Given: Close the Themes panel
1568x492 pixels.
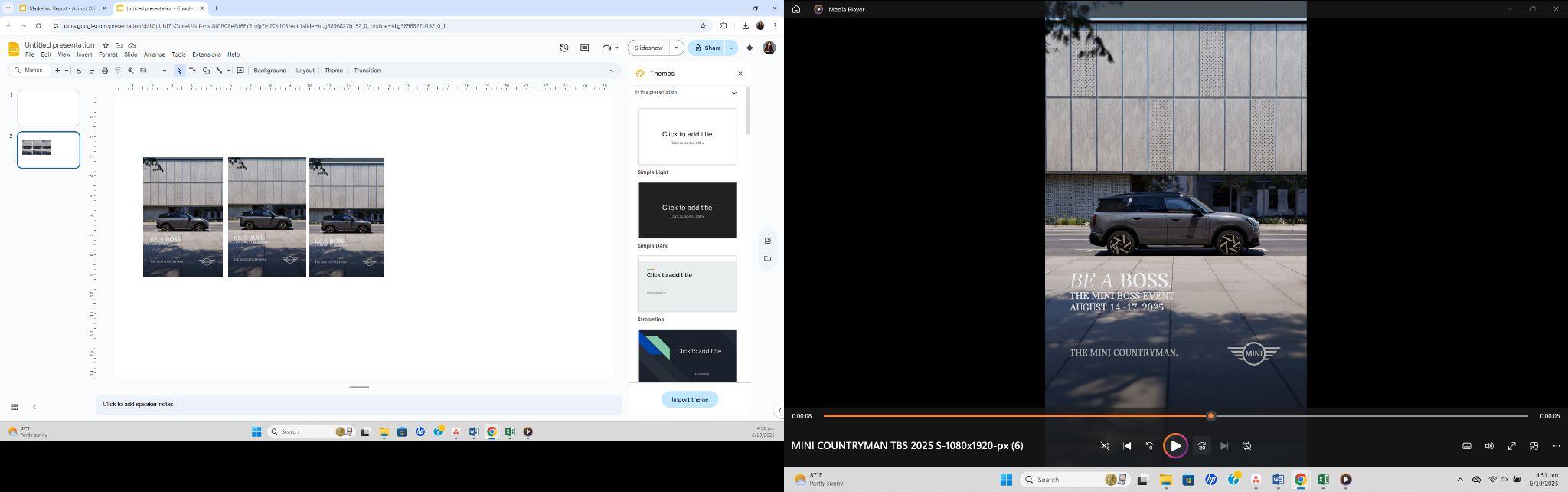Looking at the screenshot, I should click(x=740, y=74).
